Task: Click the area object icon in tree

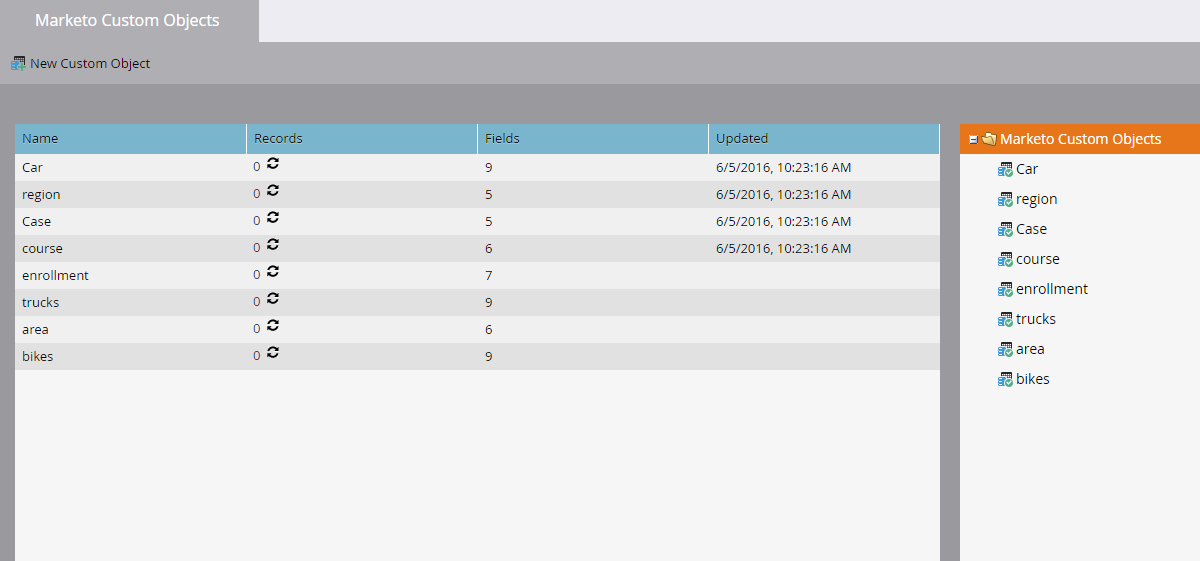Action: click(1006, 349)
